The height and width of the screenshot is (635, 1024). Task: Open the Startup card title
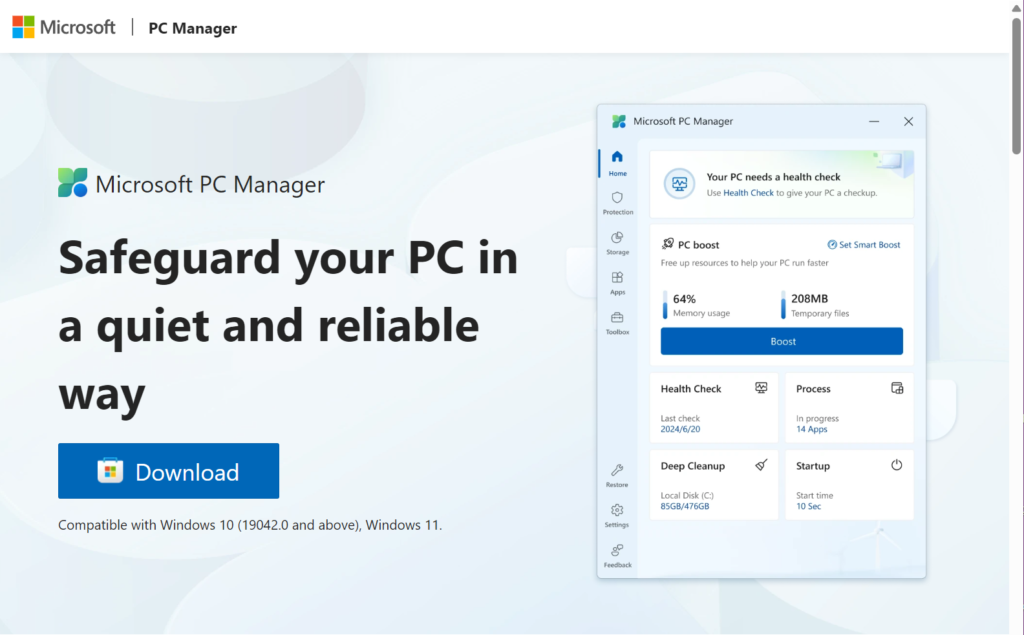812,466
